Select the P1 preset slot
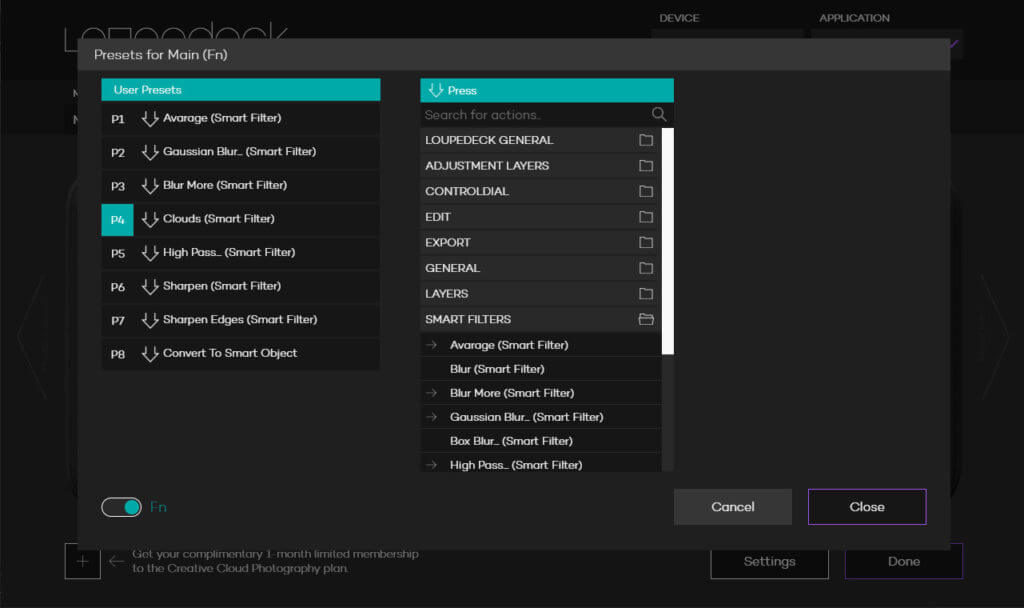1024x608 pixels. (x=118, y=119)
